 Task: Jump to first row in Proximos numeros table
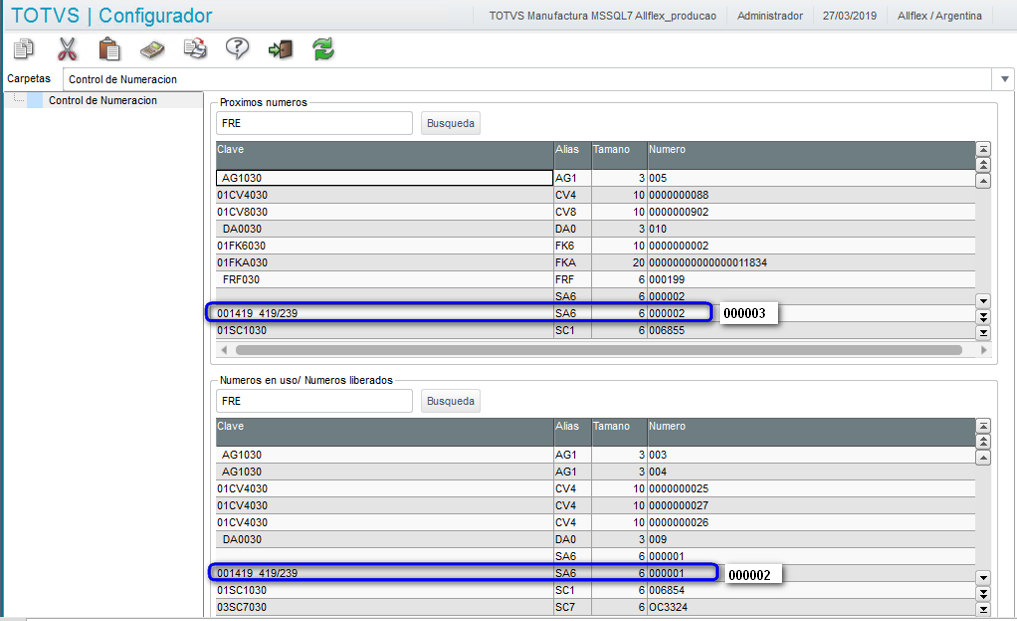(x=983, y=149)
